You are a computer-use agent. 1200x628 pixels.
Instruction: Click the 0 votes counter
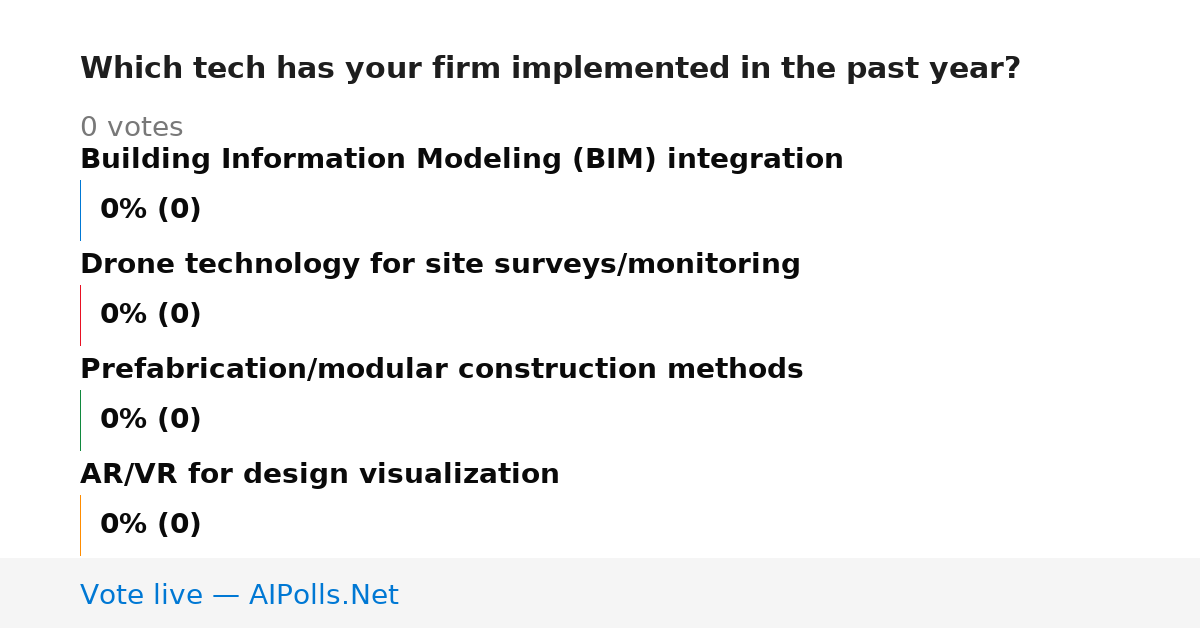[x=132, y=128]
